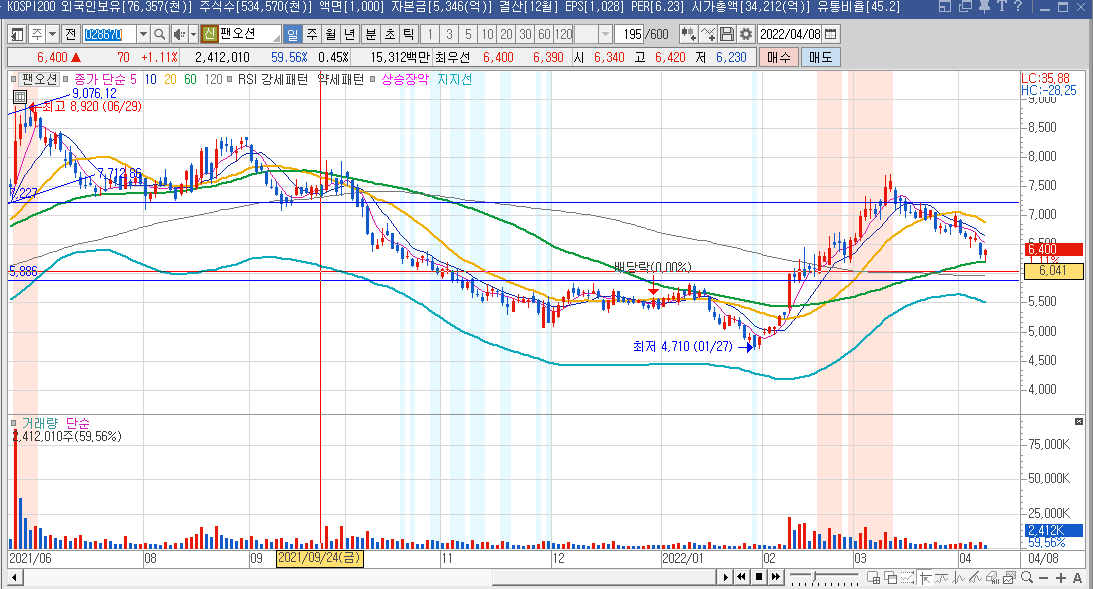The width and height of the screenshot is (1093, 589).
Task: Click the 매도 (sell) button
Action: [x=820, y=57]
